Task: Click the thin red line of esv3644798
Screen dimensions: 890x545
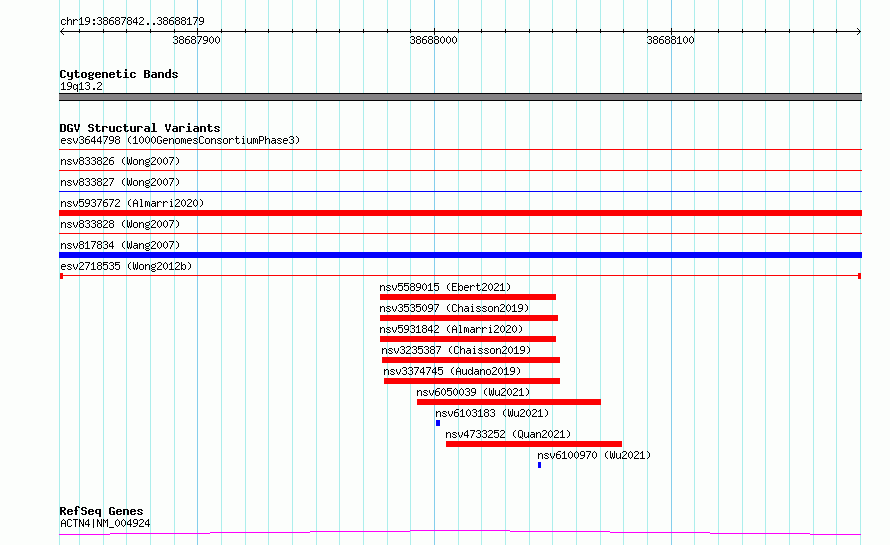Action: tap(460, 150)
